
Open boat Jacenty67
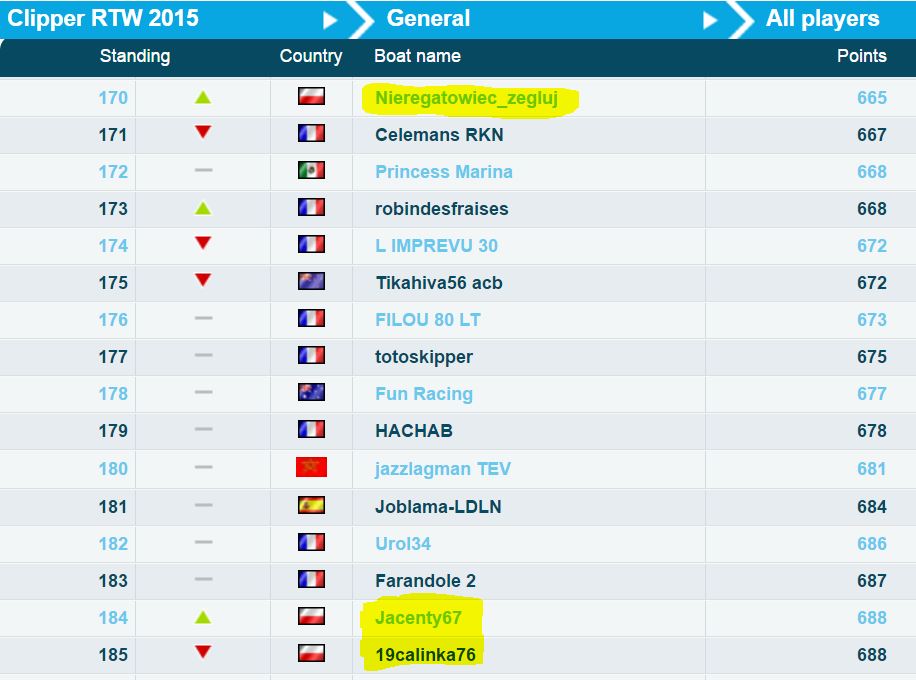[x=418, y=617]
